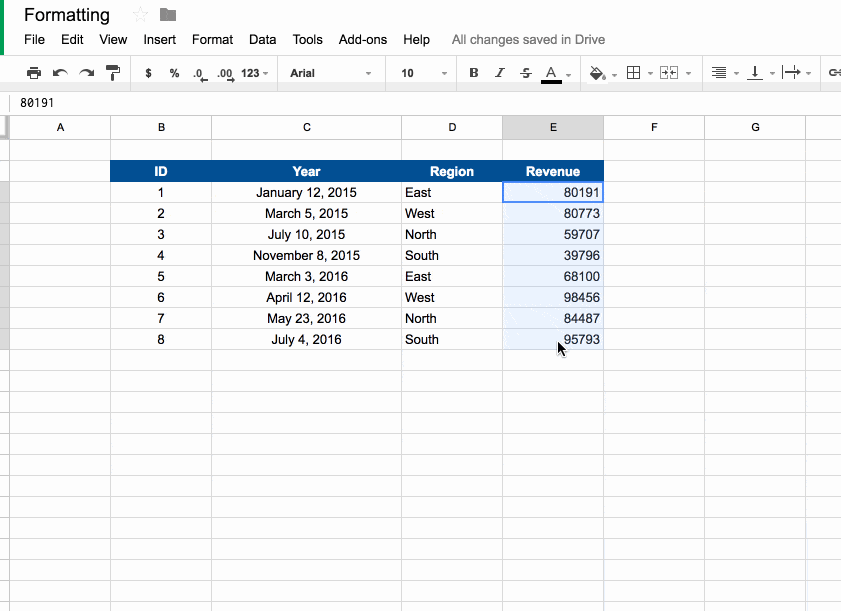
Task: Select the Paint format tool
Action: coord(113,73)
